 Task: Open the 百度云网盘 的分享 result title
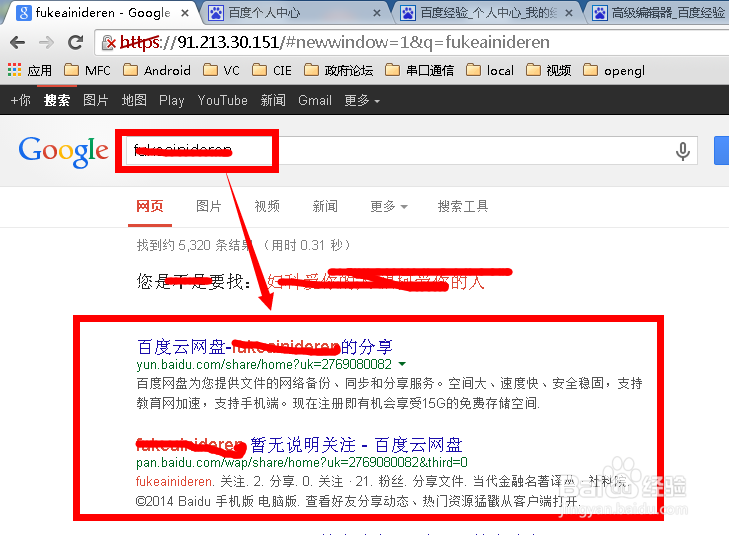pyautogui.click(x=265, y=347)
